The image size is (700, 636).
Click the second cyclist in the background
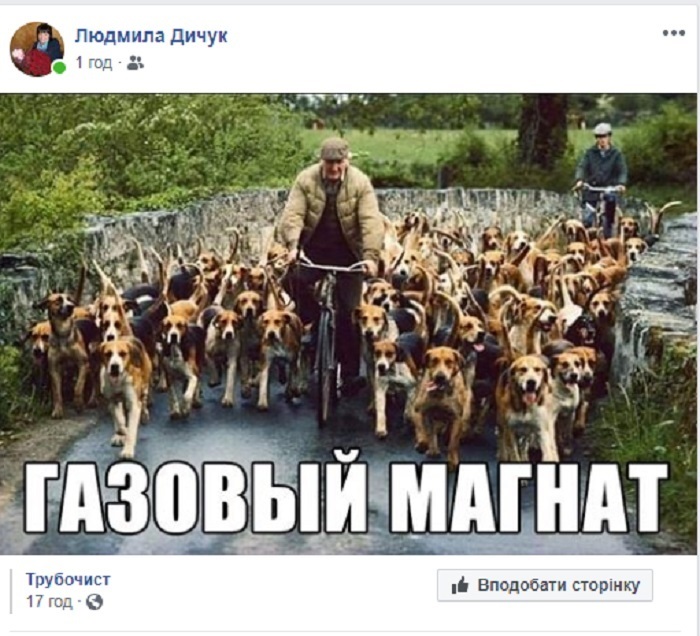click(x=601, y=179)
